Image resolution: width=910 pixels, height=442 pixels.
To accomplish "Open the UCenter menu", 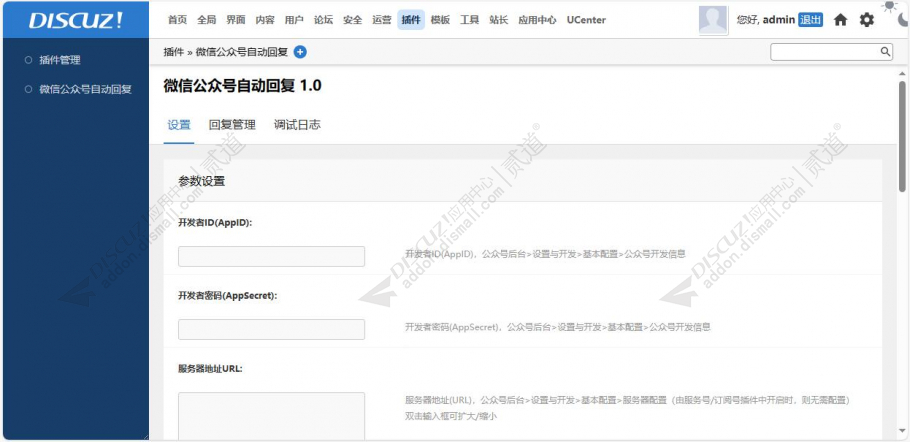I will pos(586,20).
